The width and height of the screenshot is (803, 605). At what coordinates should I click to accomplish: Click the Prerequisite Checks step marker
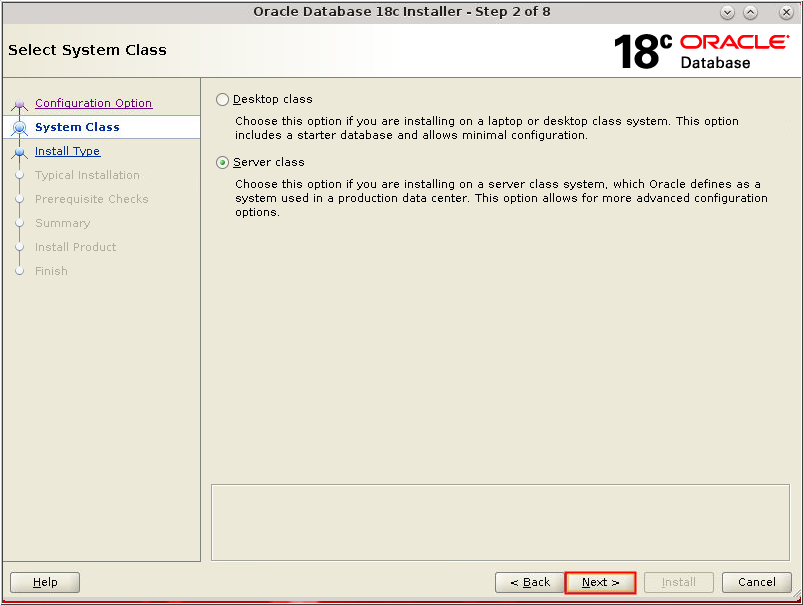point(20,199)
